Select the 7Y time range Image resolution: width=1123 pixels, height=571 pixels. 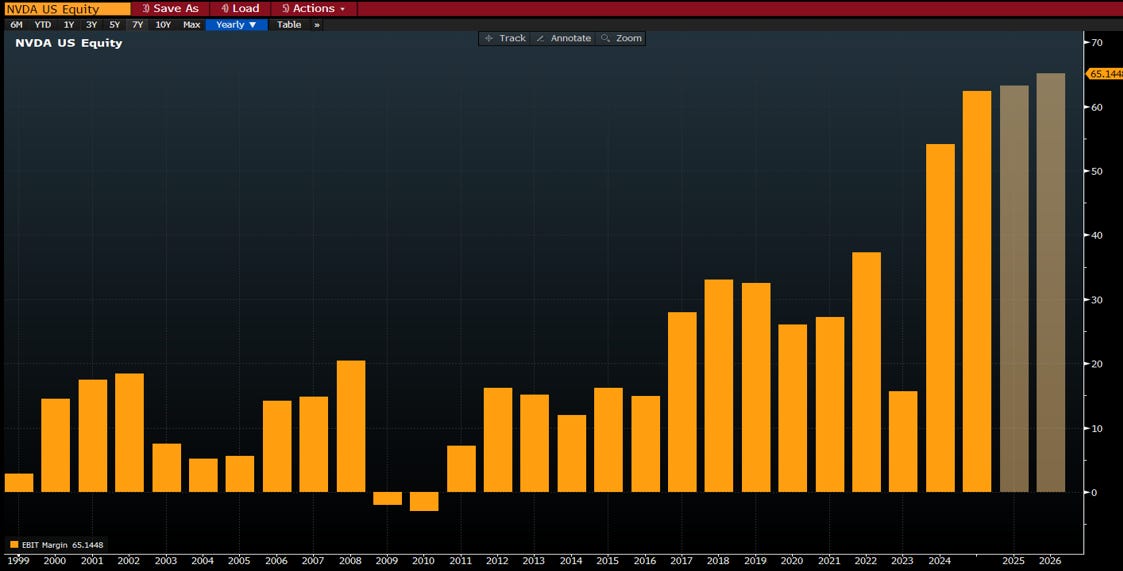click(138, 24)
